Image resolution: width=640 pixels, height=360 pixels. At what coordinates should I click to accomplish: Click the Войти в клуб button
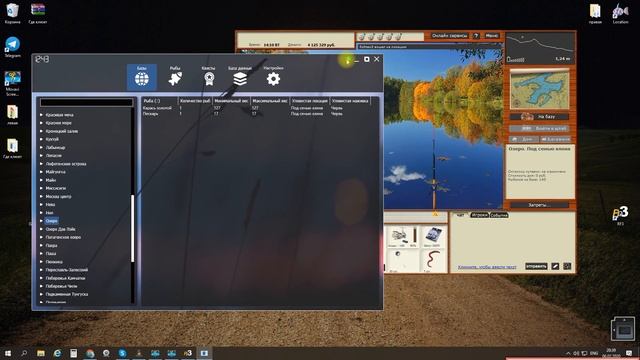click(x=540, y=129)
